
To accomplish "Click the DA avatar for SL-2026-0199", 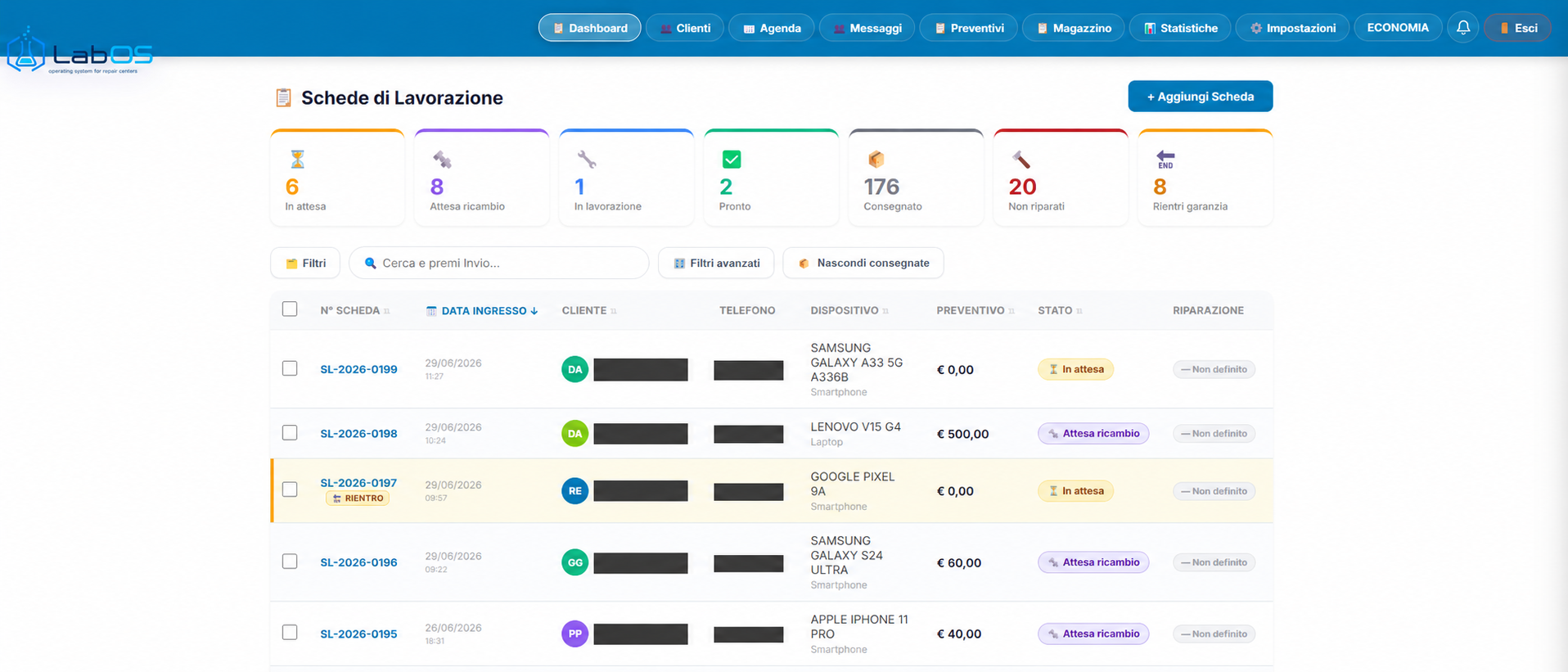I will coord(575,369).
